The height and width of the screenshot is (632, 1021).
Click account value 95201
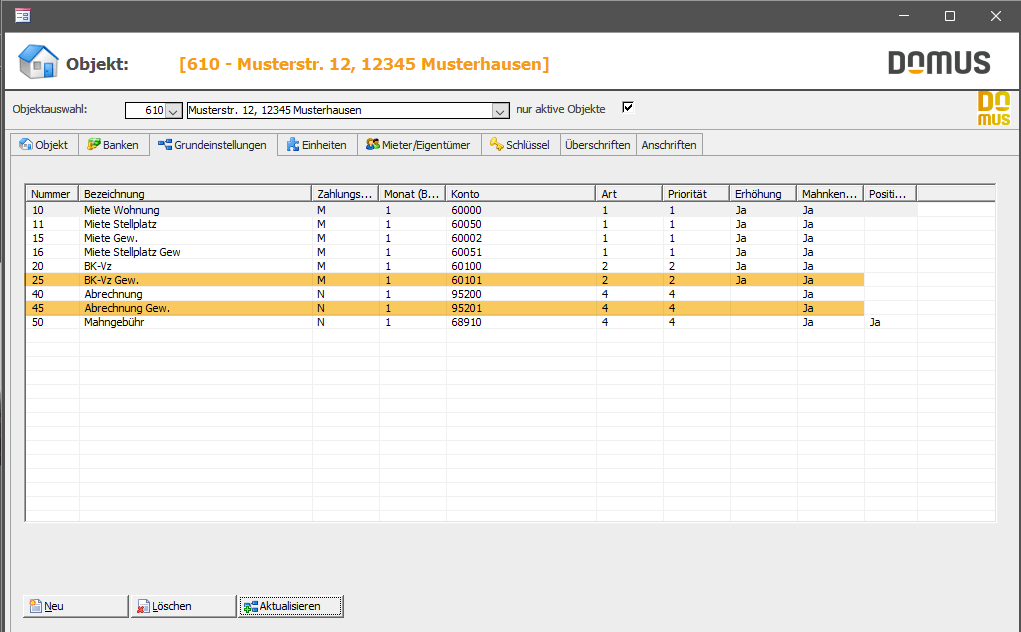pyautogui.click(x=466, y=308)
